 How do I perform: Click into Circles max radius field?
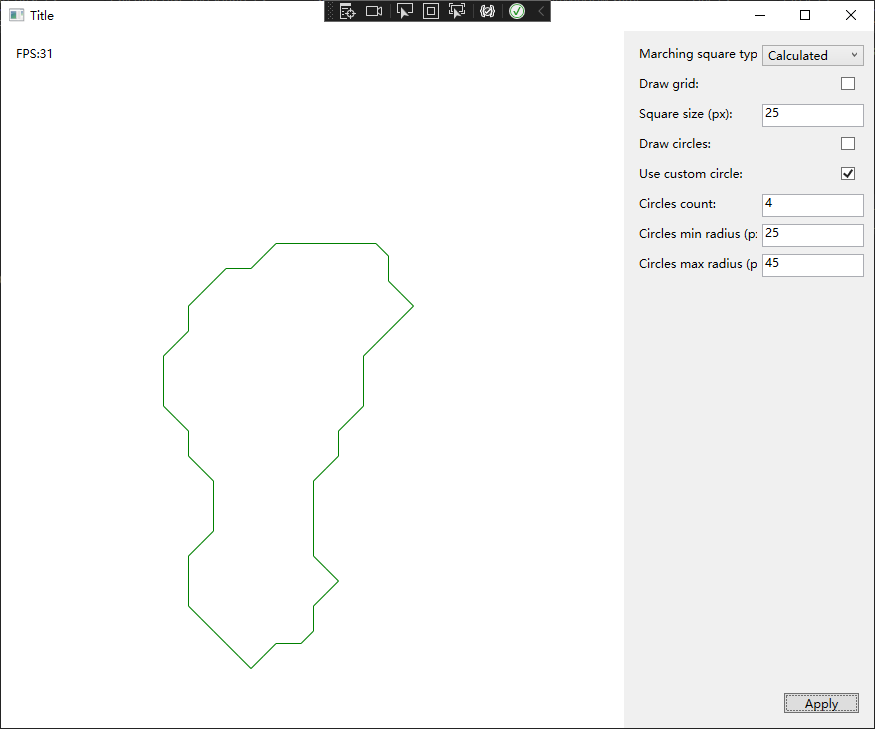(812, 265)
